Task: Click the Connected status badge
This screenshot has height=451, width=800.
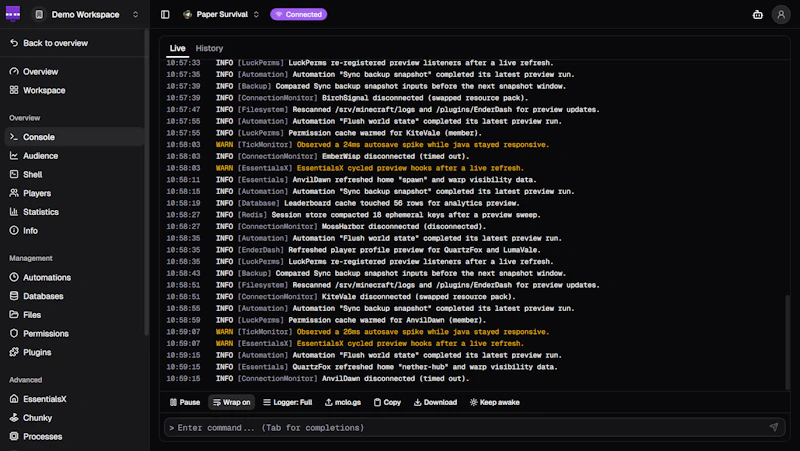Action: (298, 14)
